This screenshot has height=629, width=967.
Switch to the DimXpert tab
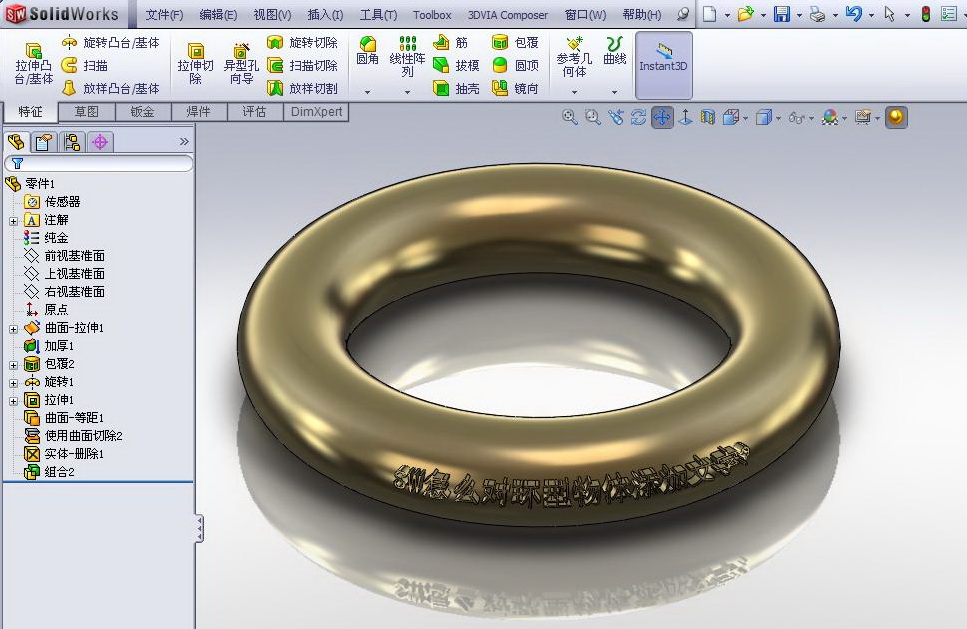coord(316,112)
